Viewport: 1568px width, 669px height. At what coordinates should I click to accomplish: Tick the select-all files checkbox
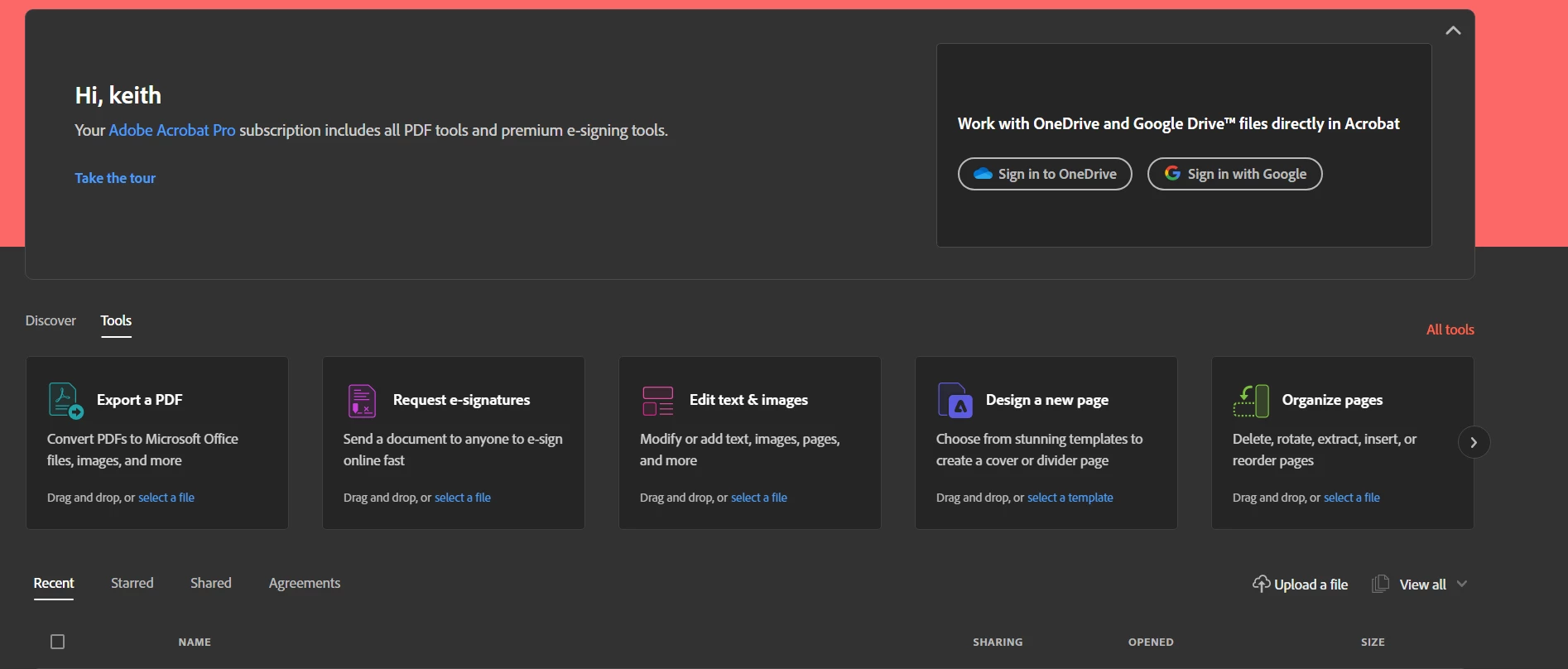57,642
